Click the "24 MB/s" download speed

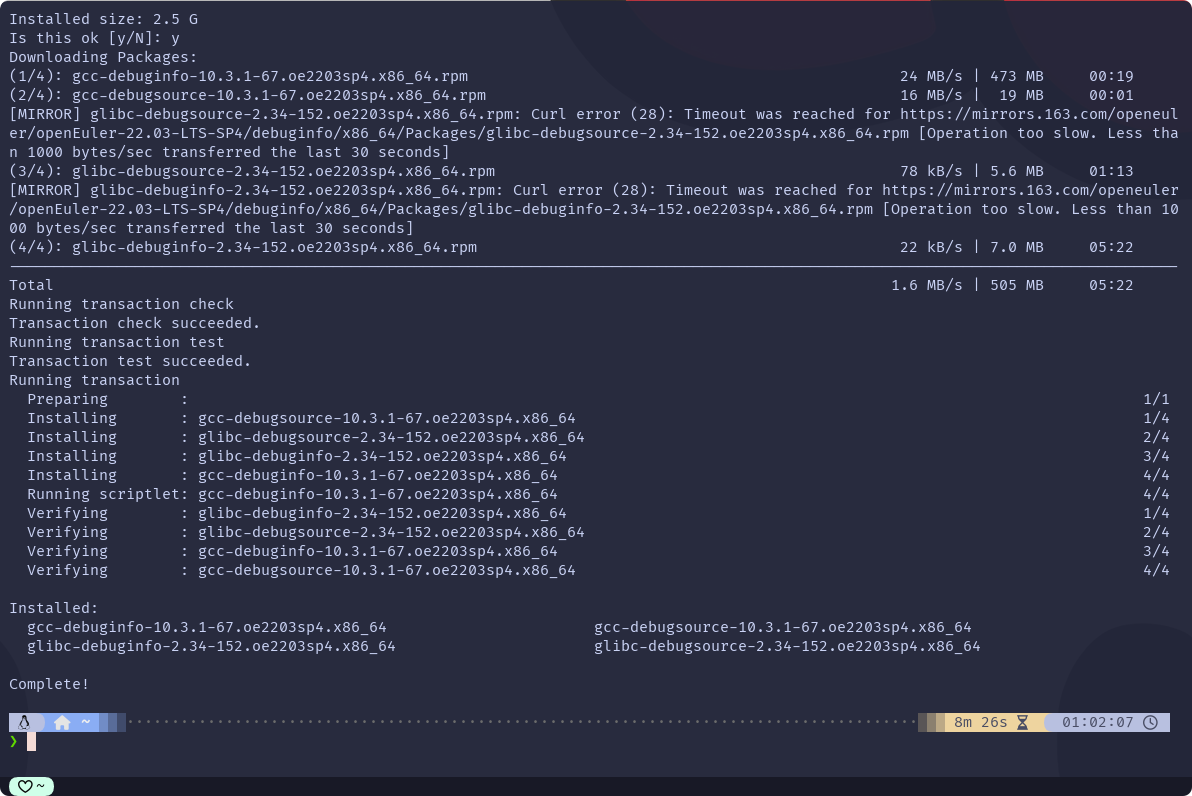[931, 76]
